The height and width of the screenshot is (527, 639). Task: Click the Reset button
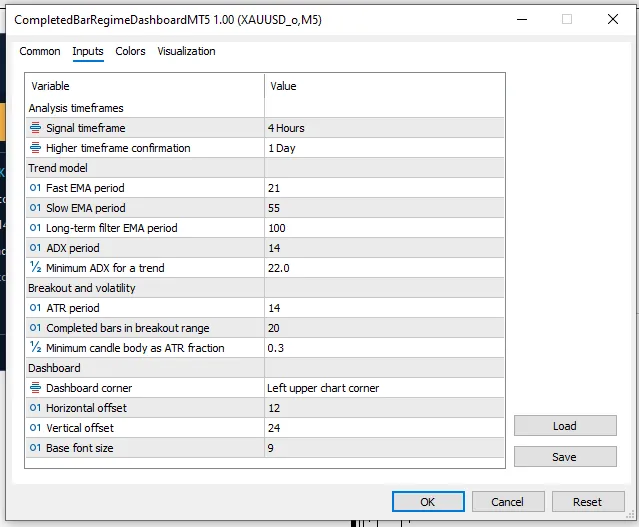click(588, 502)
